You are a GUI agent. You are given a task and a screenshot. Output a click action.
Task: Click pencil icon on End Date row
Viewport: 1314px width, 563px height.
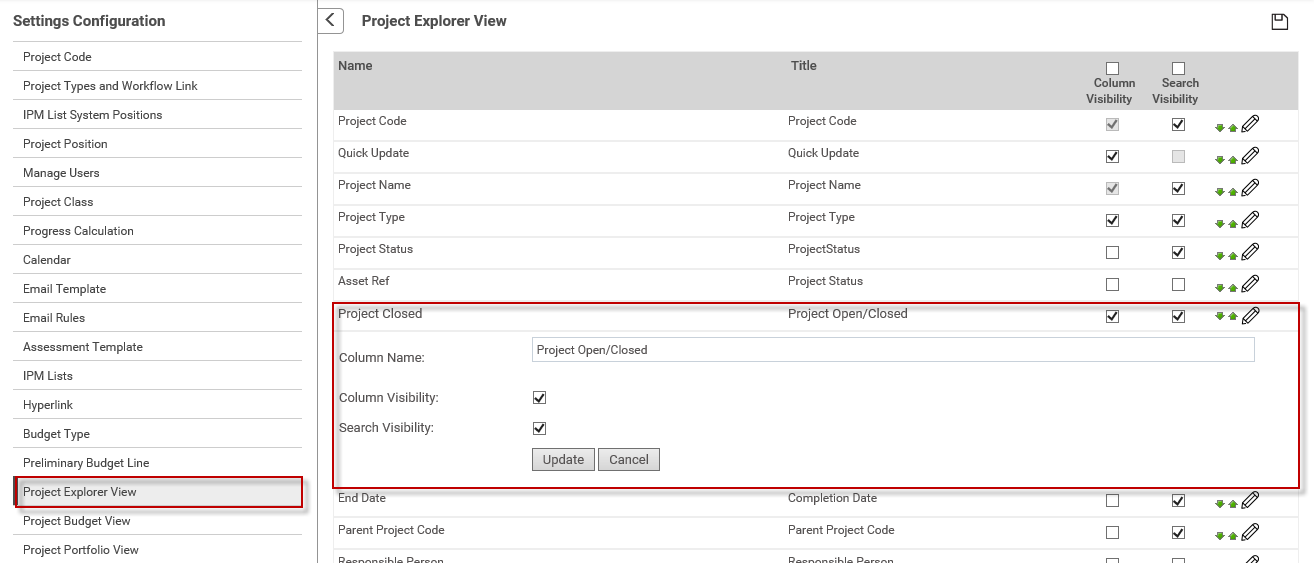tap(1250, 500)
